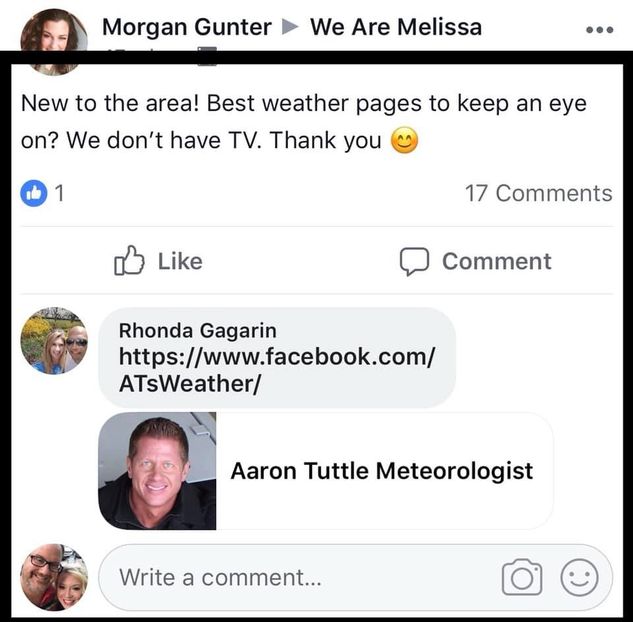The image size is (633, 622).
Task: Follow the facebook.com/ATsWeather link
Action: point(277,370)
